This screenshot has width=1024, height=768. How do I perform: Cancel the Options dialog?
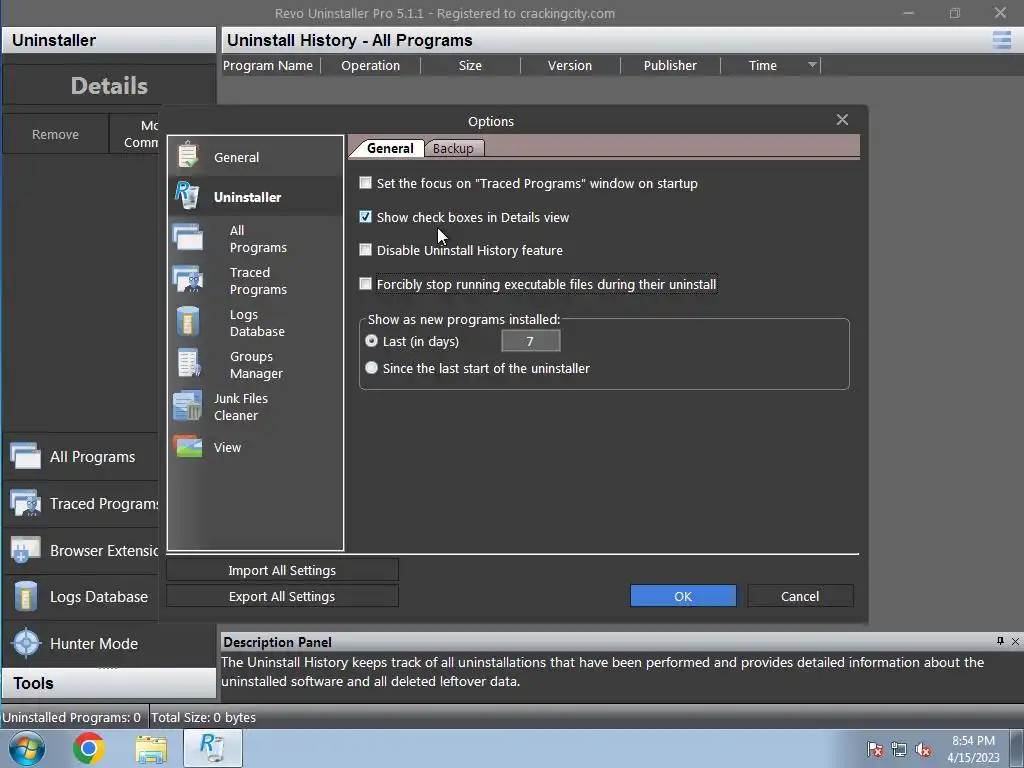click(800, 596)
